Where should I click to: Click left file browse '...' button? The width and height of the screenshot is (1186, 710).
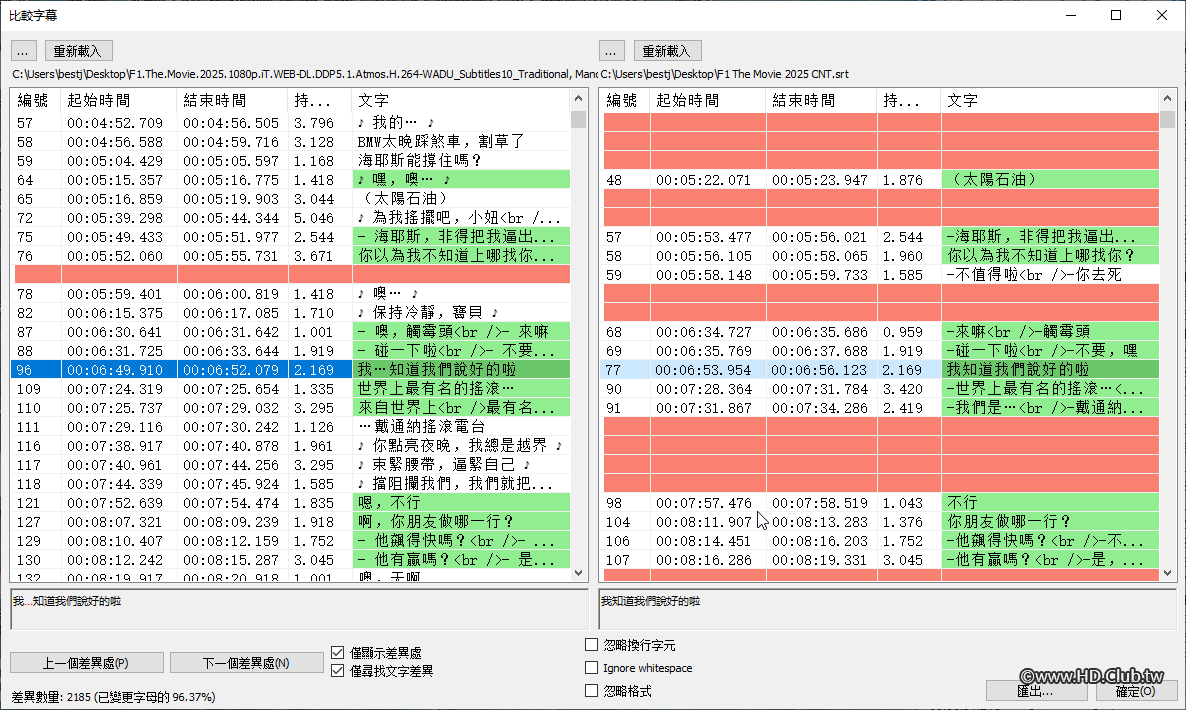point(23,51)
